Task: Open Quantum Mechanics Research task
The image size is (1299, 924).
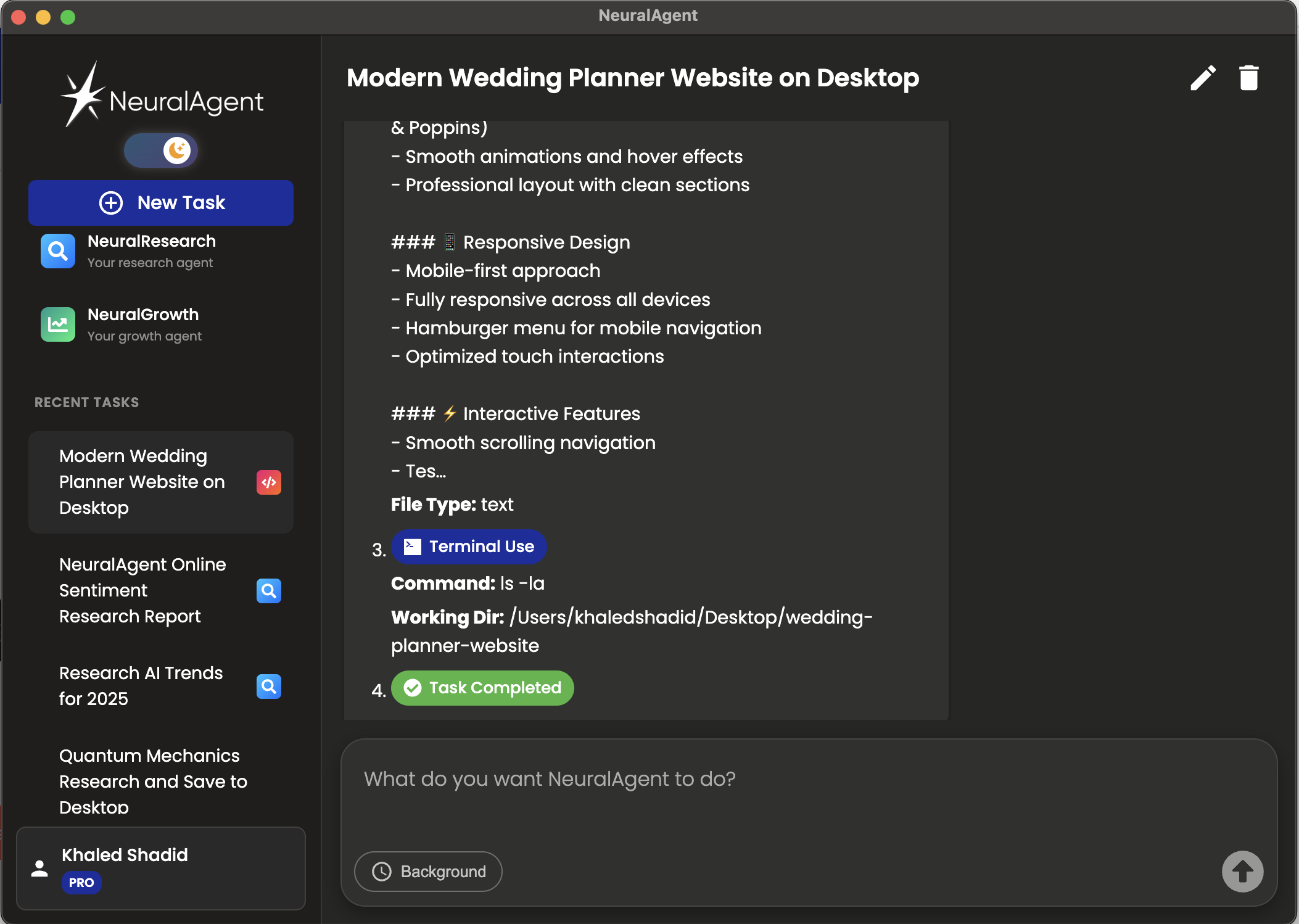Action: point(153,781)
